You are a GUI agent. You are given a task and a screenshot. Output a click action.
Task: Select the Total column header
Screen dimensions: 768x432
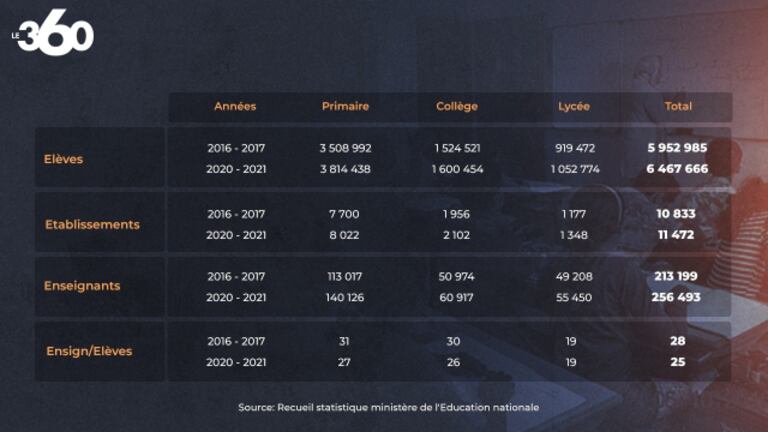678,106
